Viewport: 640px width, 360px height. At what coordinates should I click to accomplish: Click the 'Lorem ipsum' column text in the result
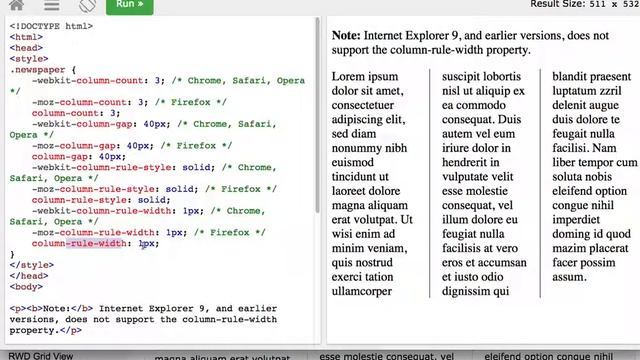point(364,77)
